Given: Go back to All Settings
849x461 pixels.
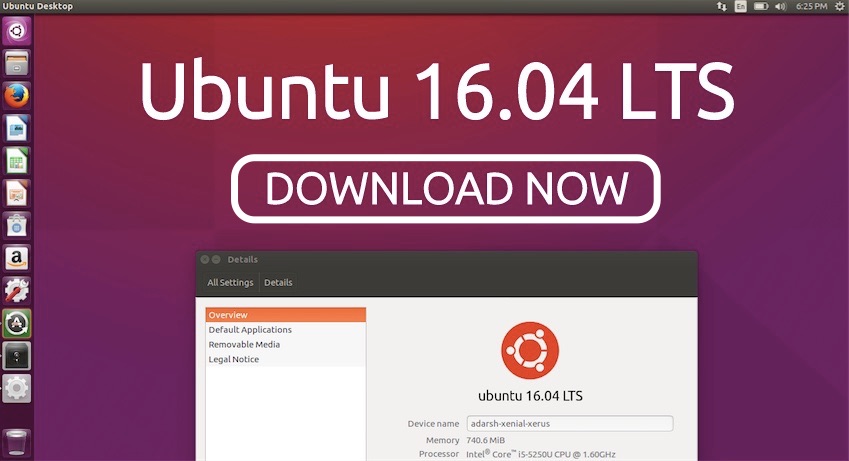Looking at the screenshot, I should (230, 282).
